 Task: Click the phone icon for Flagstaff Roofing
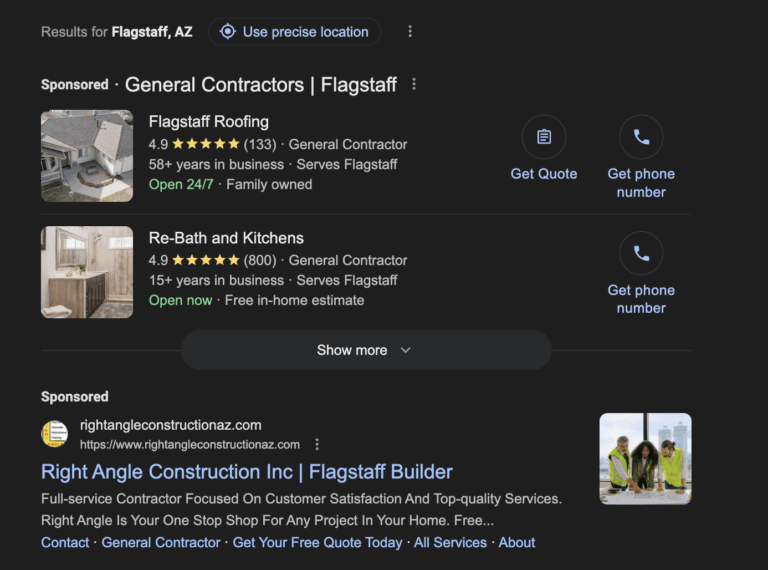point(641,137)
